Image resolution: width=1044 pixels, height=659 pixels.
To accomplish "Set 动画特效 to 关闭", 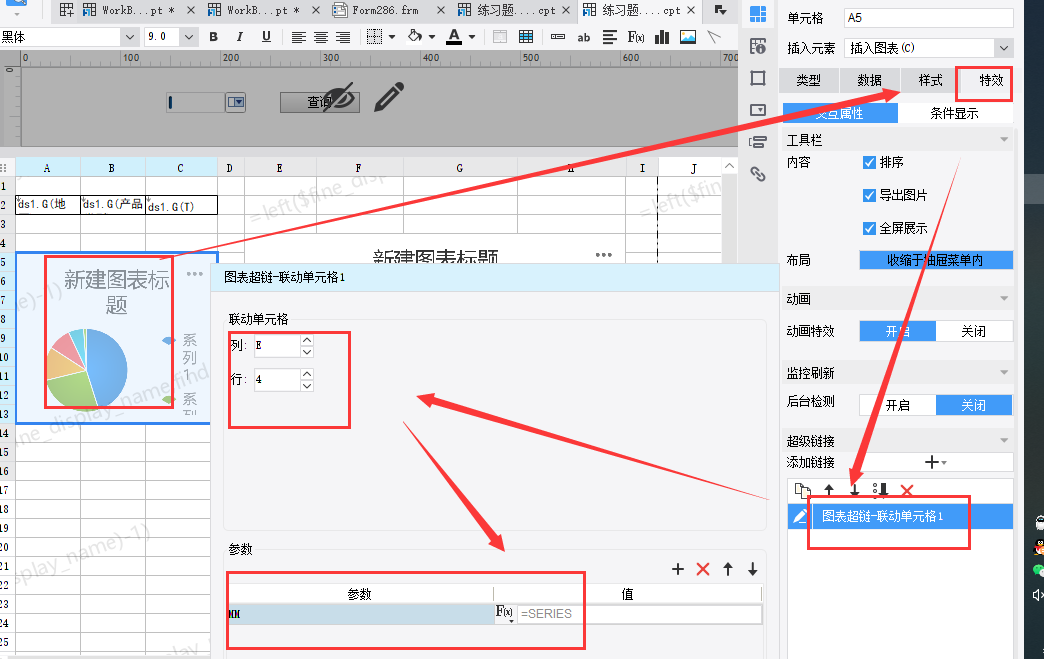I will click(974, 331).
